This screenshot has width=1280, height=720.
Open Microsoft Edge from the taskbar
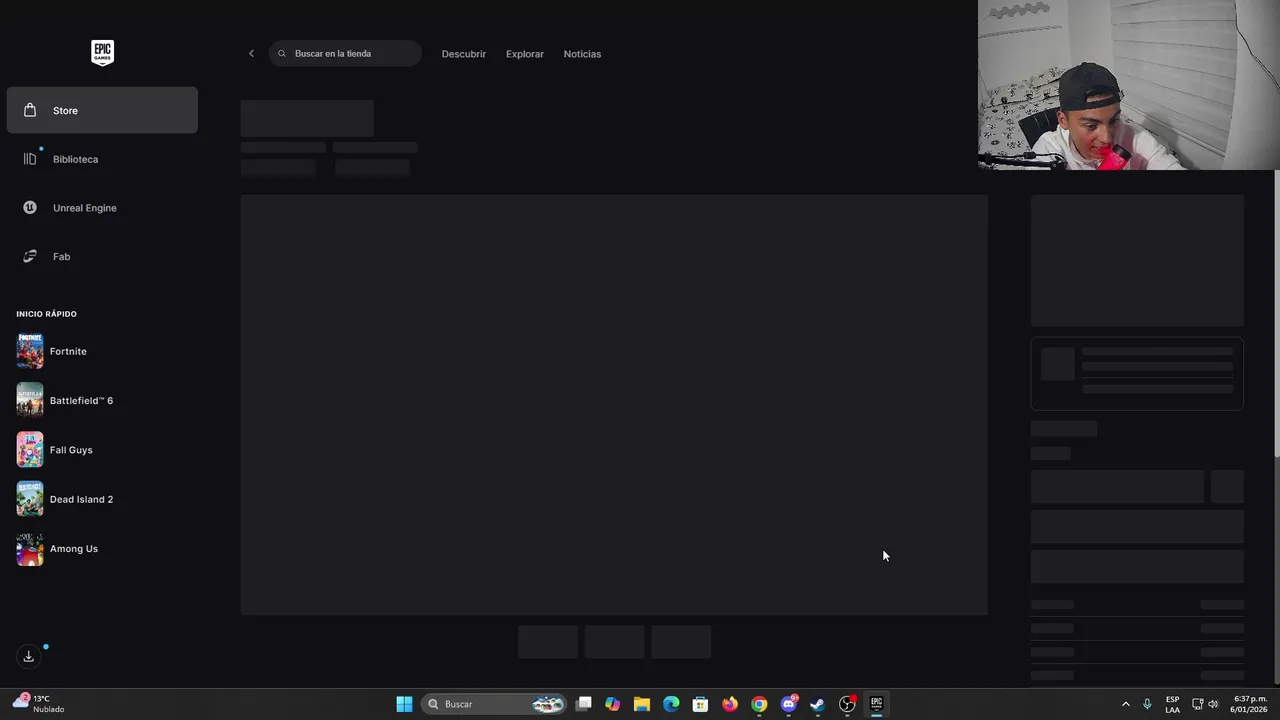(x=671, y=704)
